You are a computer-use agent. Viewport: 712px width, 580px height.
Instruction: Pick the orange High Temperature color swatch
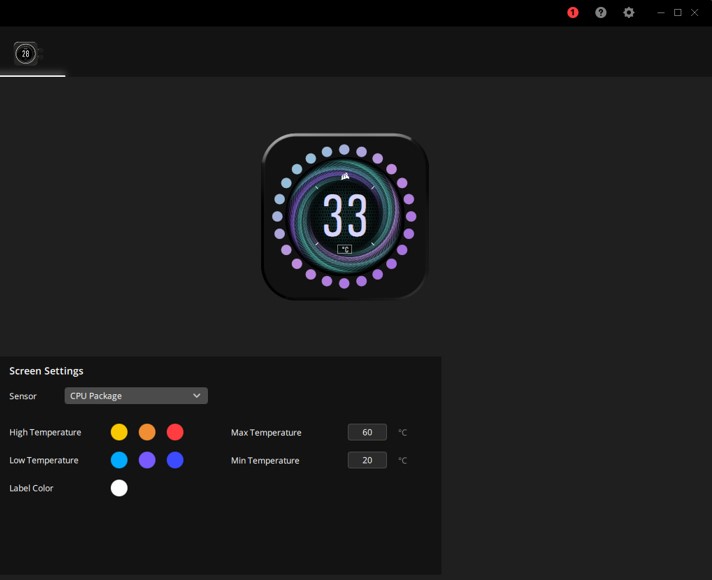pyautogui.click(x=147, y=432)
